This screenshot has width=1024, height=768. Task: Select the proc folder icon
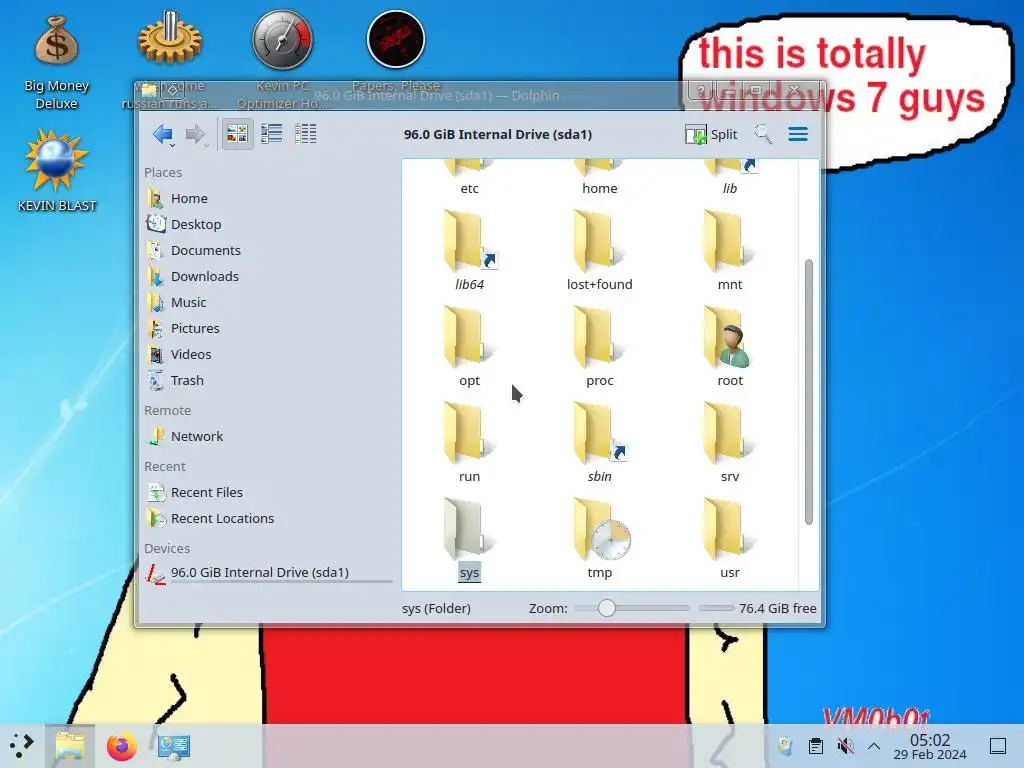599,337
